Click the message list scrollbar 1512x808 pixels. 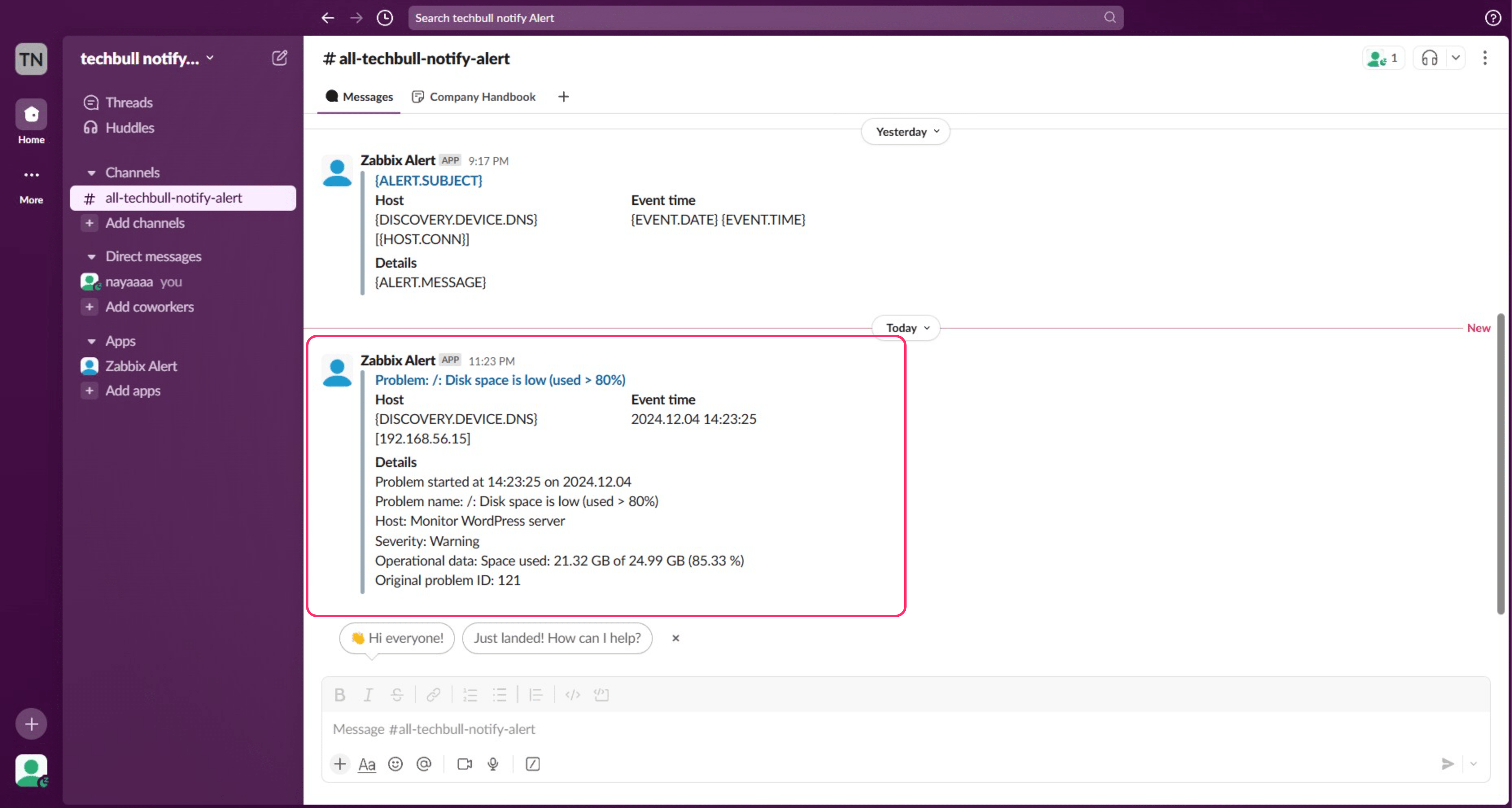click(1500, 463)
